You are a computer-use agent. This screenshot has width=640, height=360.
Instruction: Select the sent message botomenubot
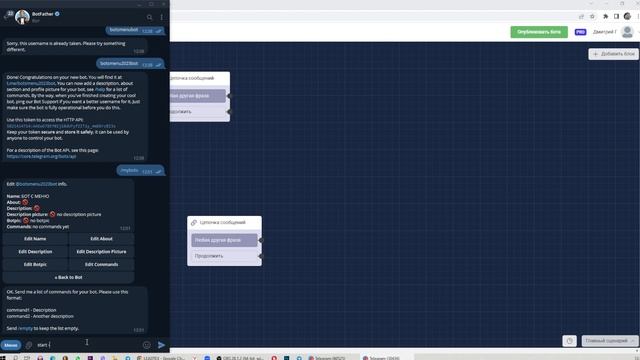pos(136,30)
